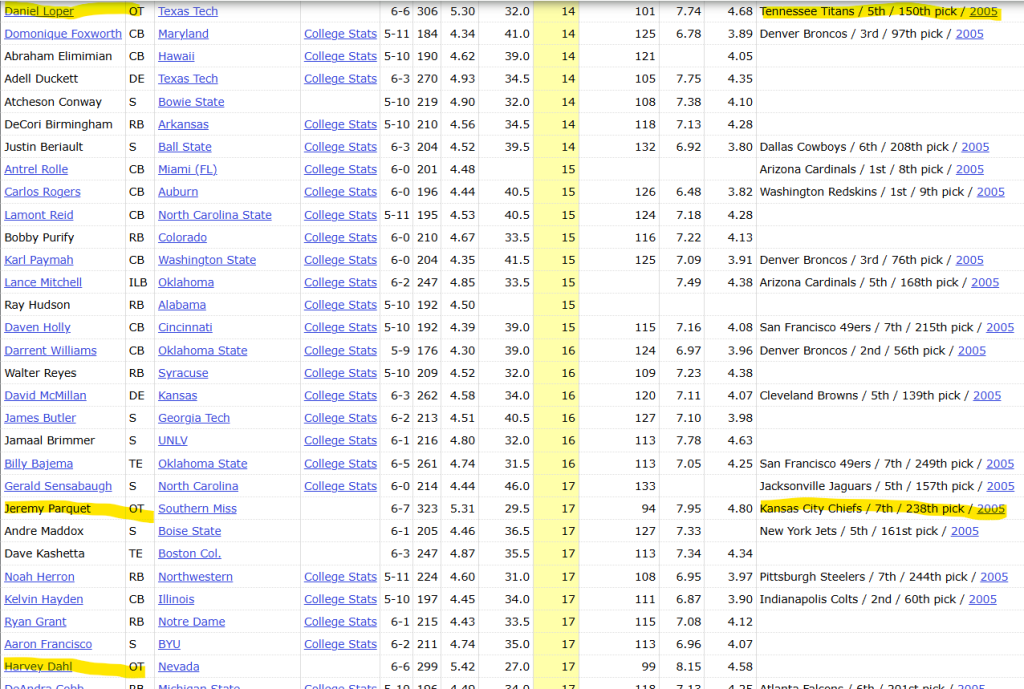1024x689 pixels.
Task: Visit the Nevada college link
Action: pyautogui.click(x=179, y=667)
